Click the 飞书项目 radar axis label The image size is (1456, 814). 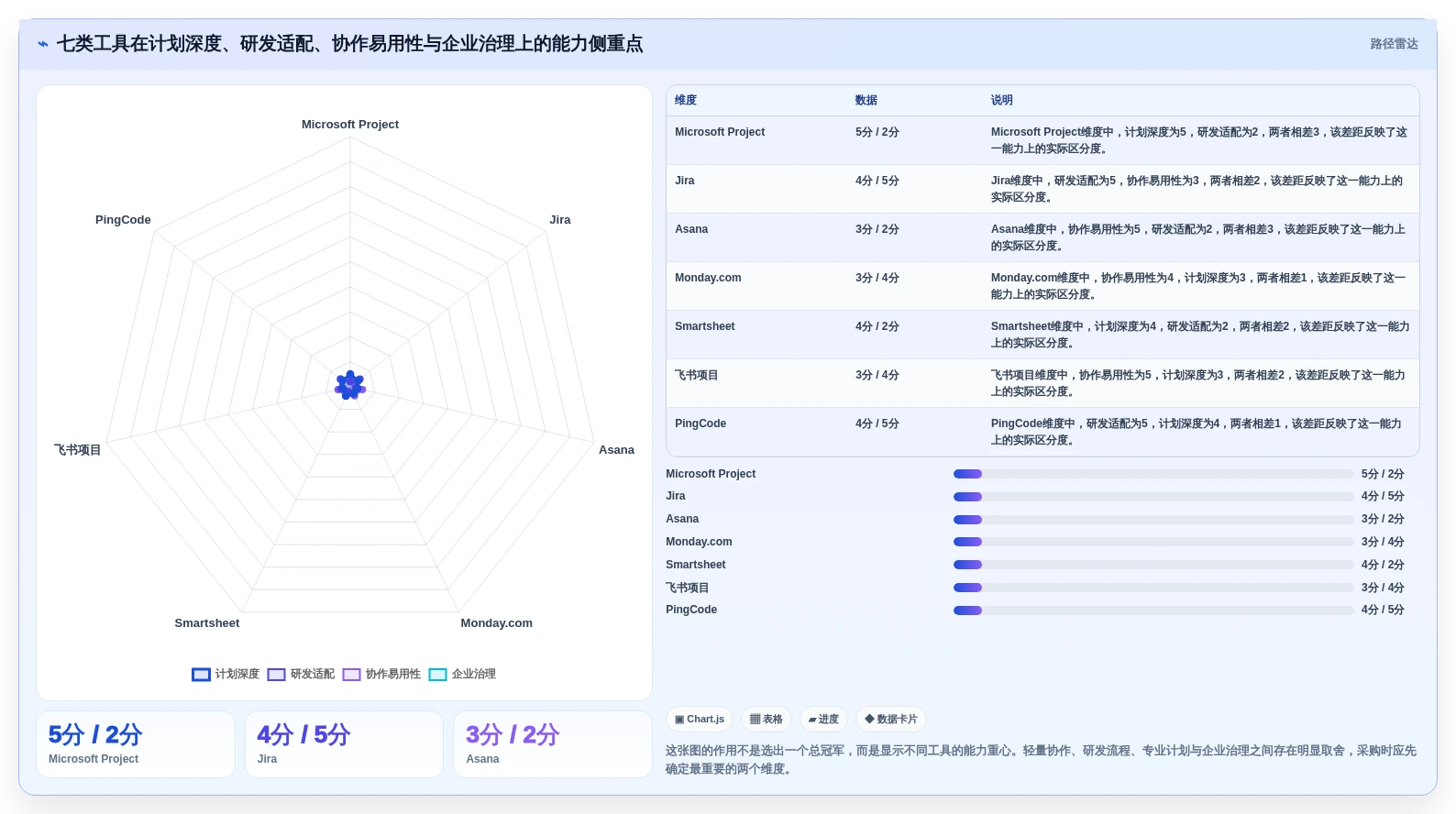[78, 450]
